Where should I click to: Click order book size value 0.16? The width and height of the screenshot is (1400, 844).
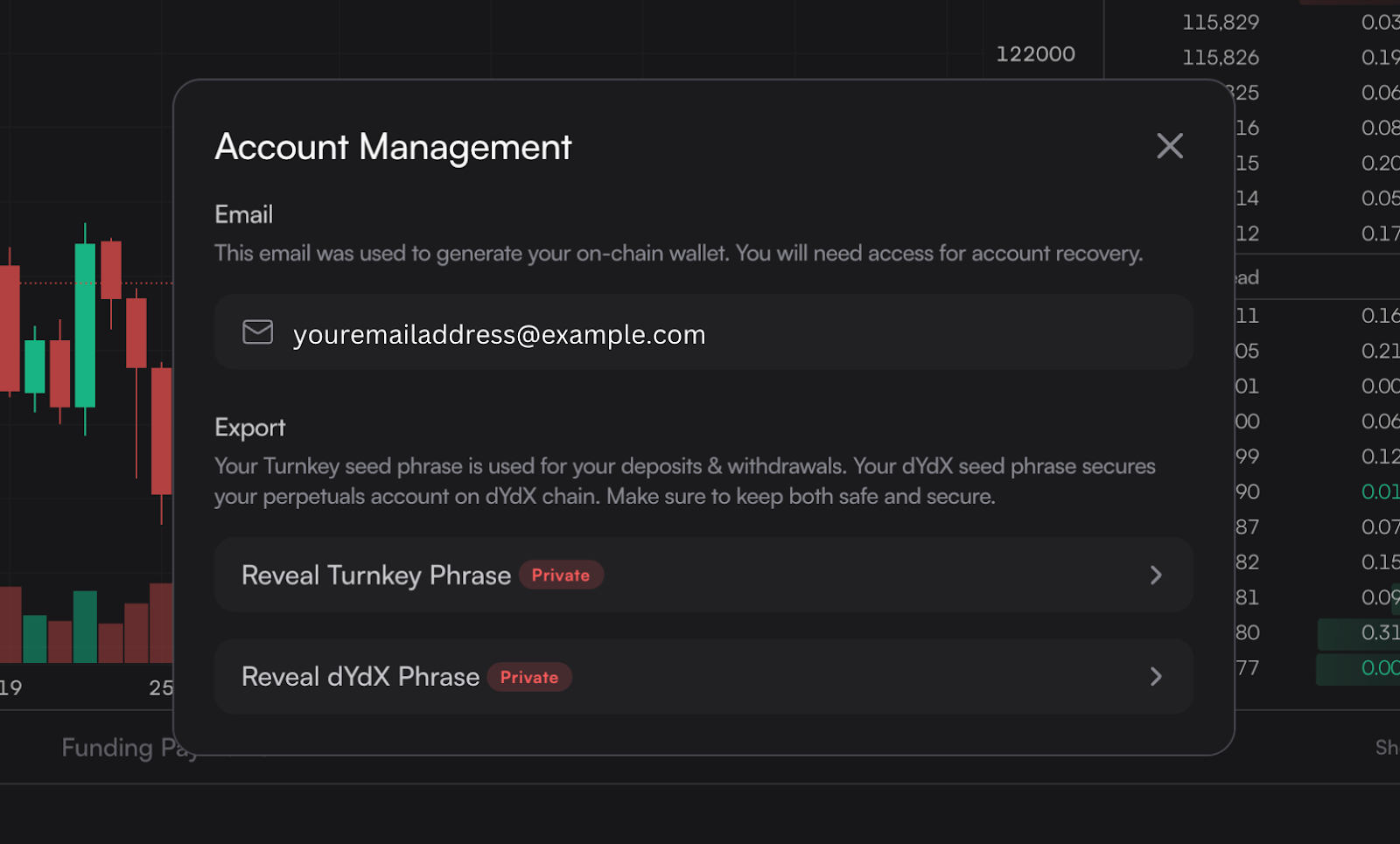[x=1380, y=316]
